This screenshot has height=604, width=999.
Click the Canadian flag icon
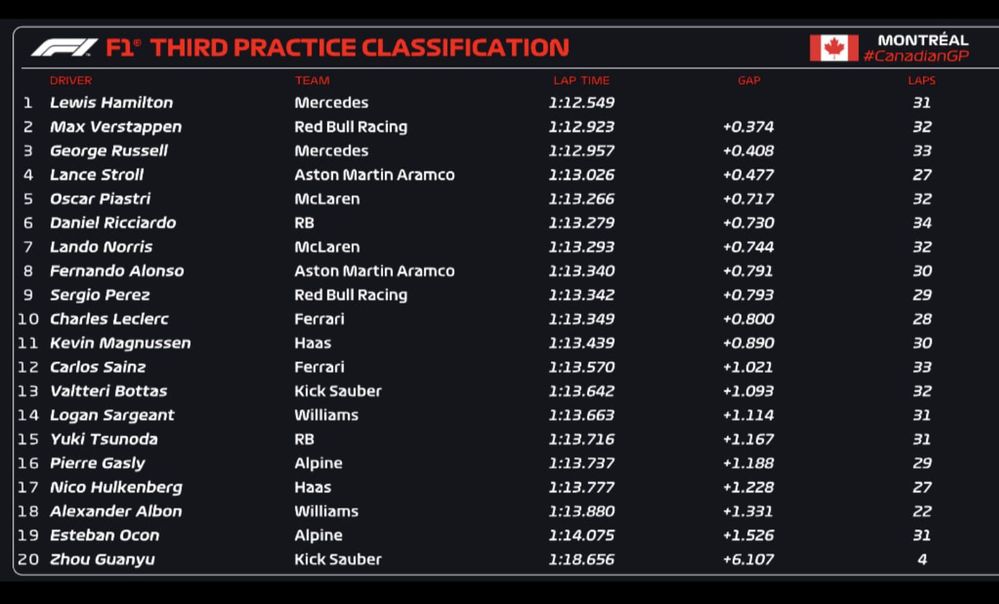[x=833, y=47]
